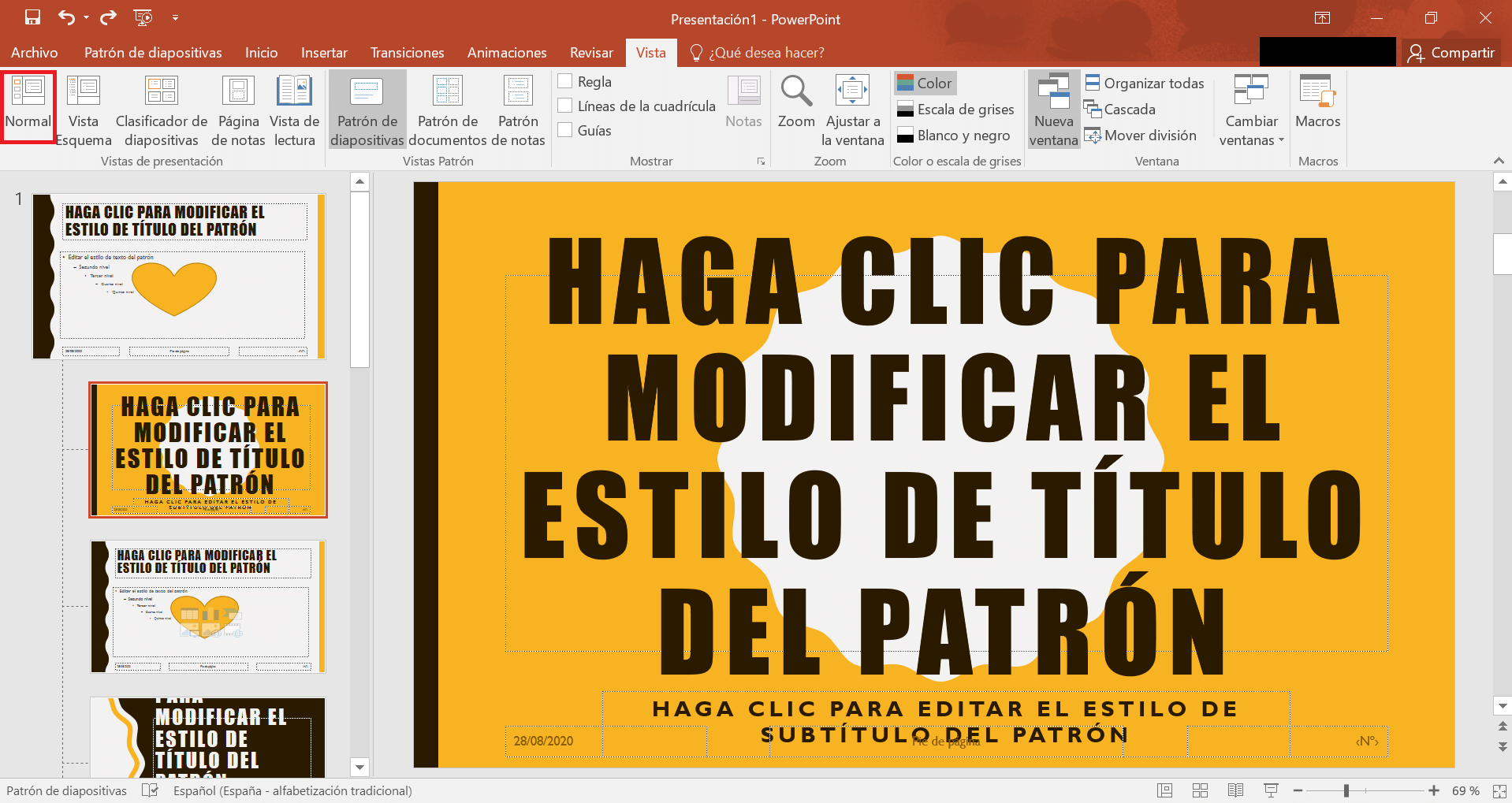This screenshot has height=803, width=1512.
Task: Open the Macros dialog
Action: [1317, 102]
